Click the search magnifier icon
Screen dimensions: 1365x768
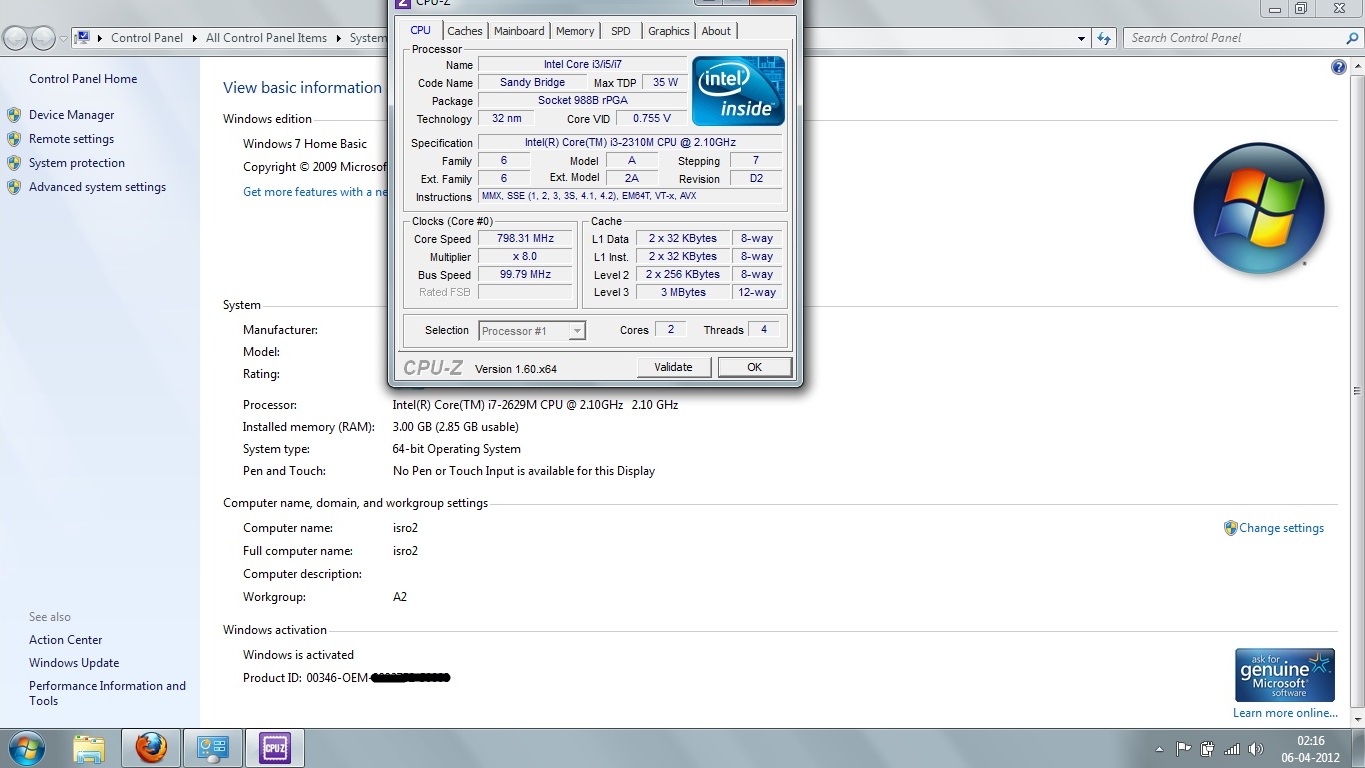[x=1353, y=38]
